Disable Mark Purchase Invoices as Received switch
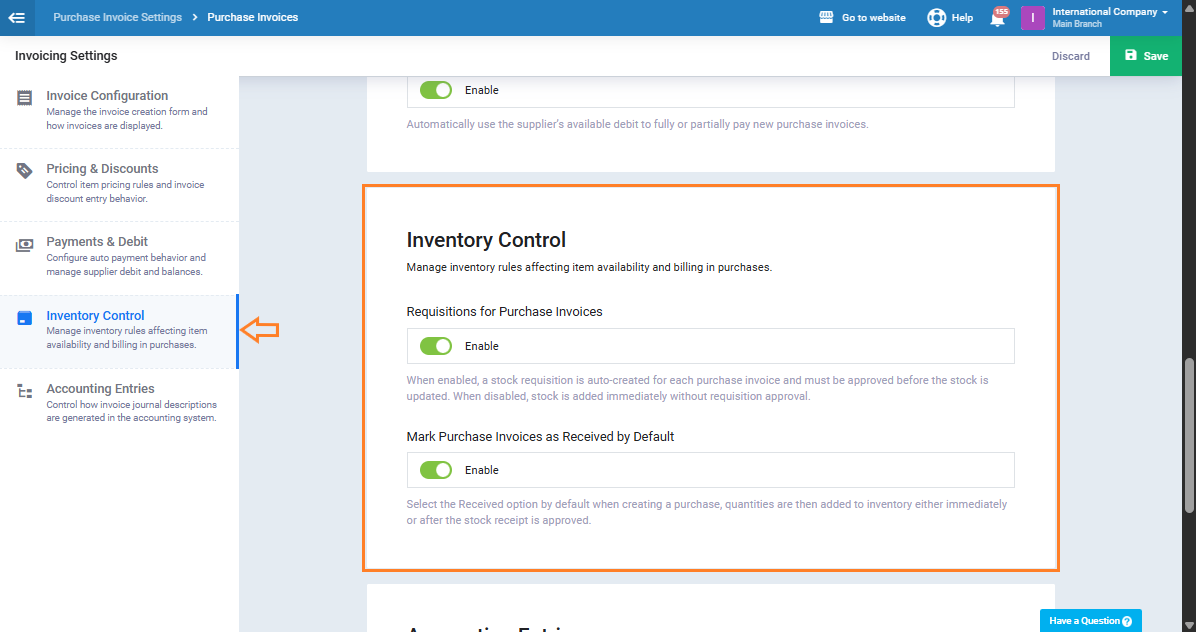Viewport: 1196px width, 632px height. coord(436,470)
